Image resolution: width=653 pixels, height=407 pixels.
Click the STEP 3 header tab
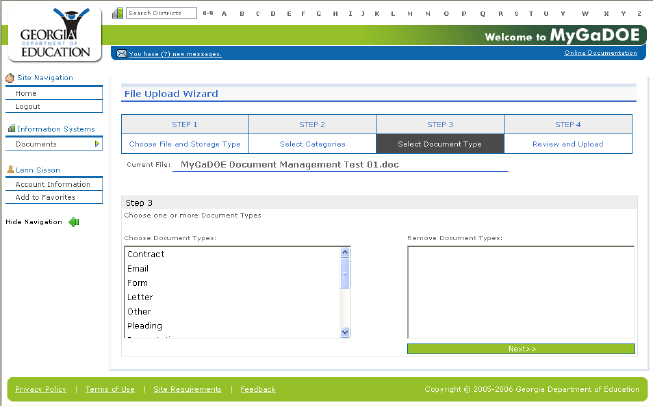[x=440, y=124]
